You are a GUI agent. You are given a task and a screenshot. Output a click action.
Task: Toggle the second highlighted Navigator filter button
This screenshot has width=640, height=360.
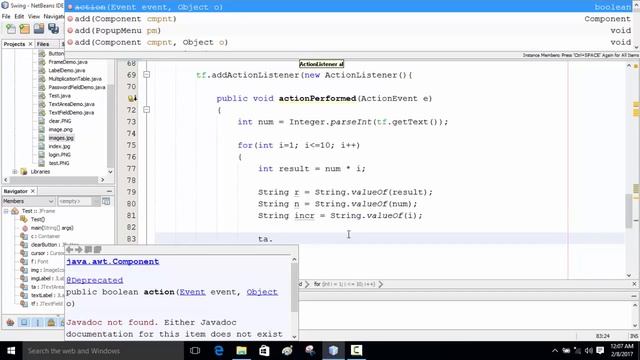click(x=24, y=322)
